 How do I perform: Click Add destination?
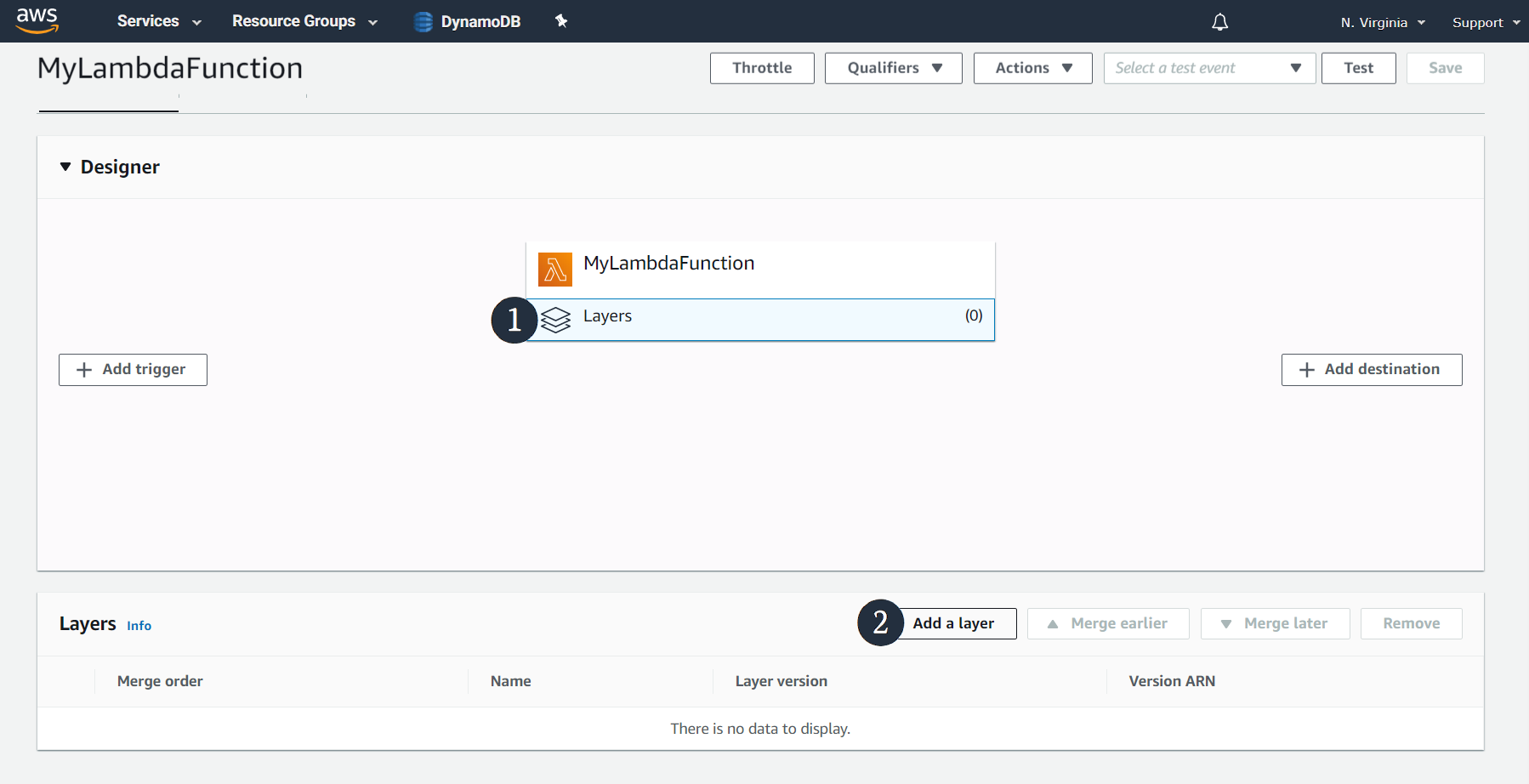click(x=1372, y=370)
